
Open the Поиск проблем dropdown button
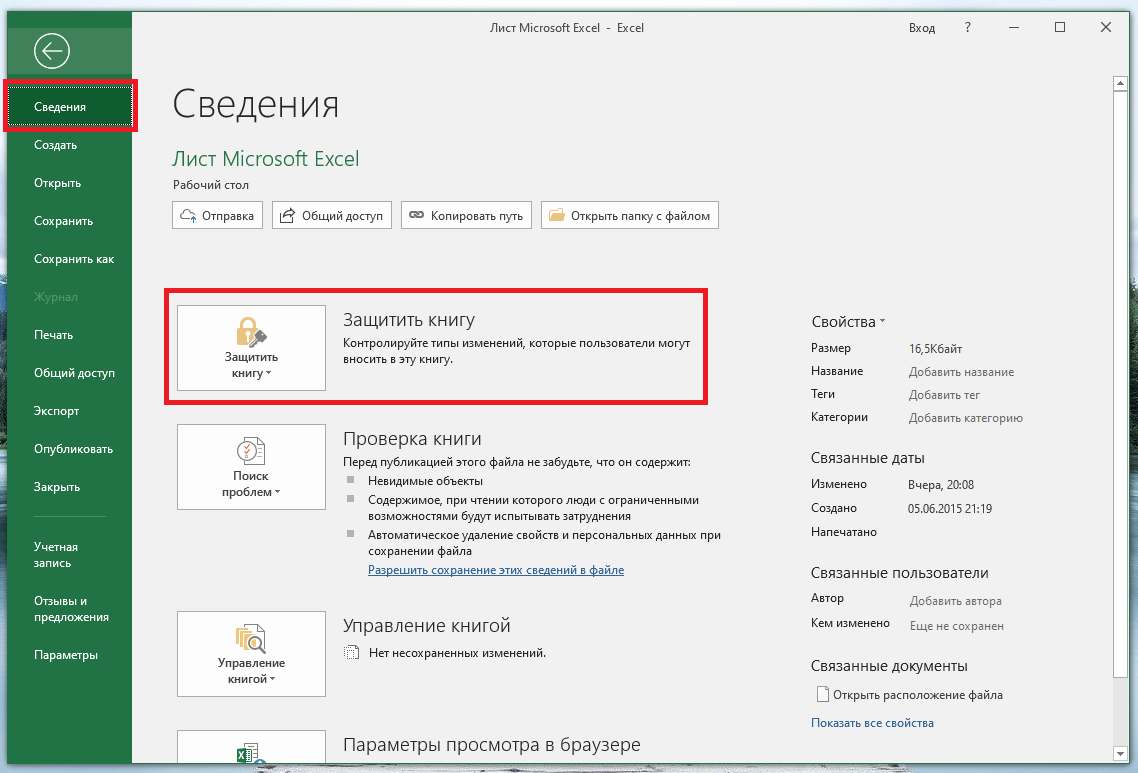[251, 467]
